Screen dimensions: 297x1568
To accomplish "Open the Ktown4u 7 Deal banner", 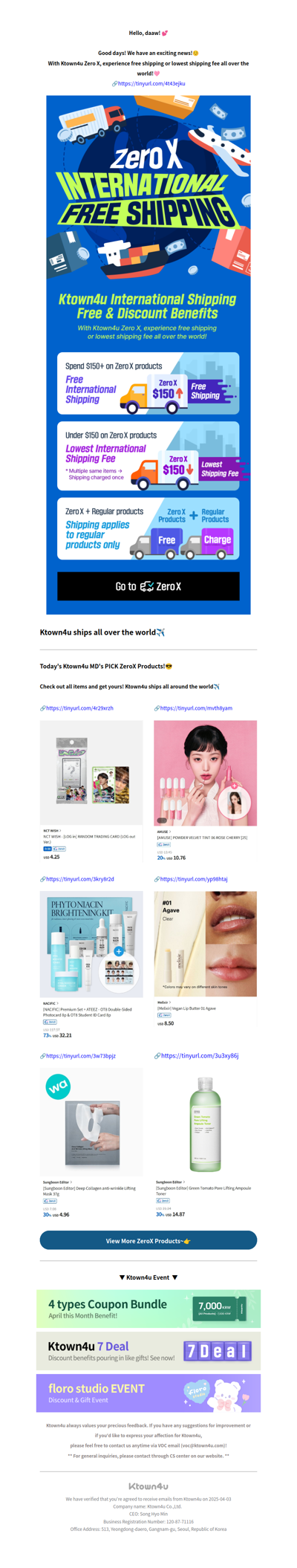I will click(x=148, y=1350).
